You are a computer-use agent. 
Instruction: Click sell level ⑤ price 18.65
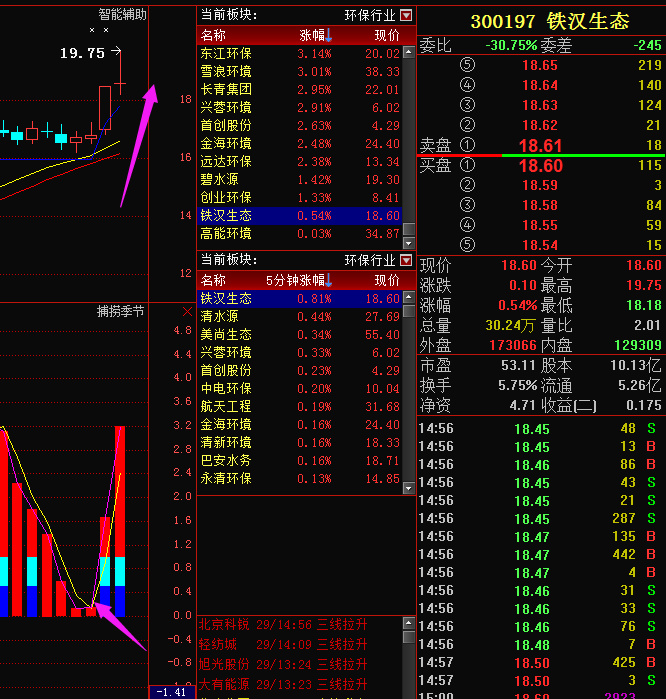click(x=540, y=66)
